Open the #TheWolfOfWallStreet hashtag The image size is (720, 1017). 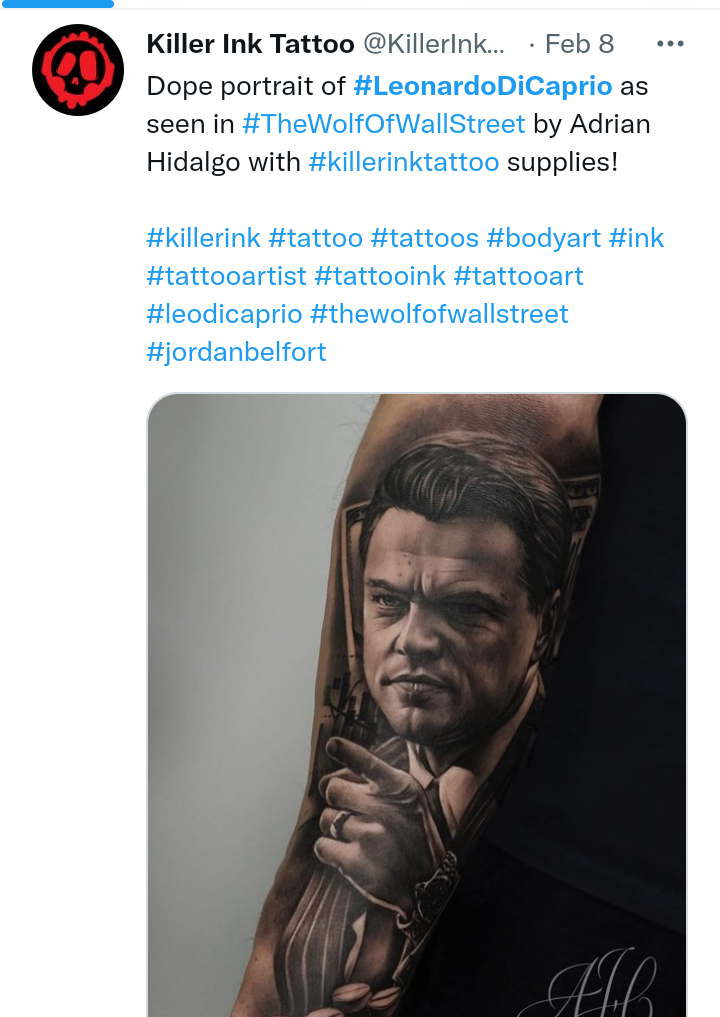coord(383,124)
